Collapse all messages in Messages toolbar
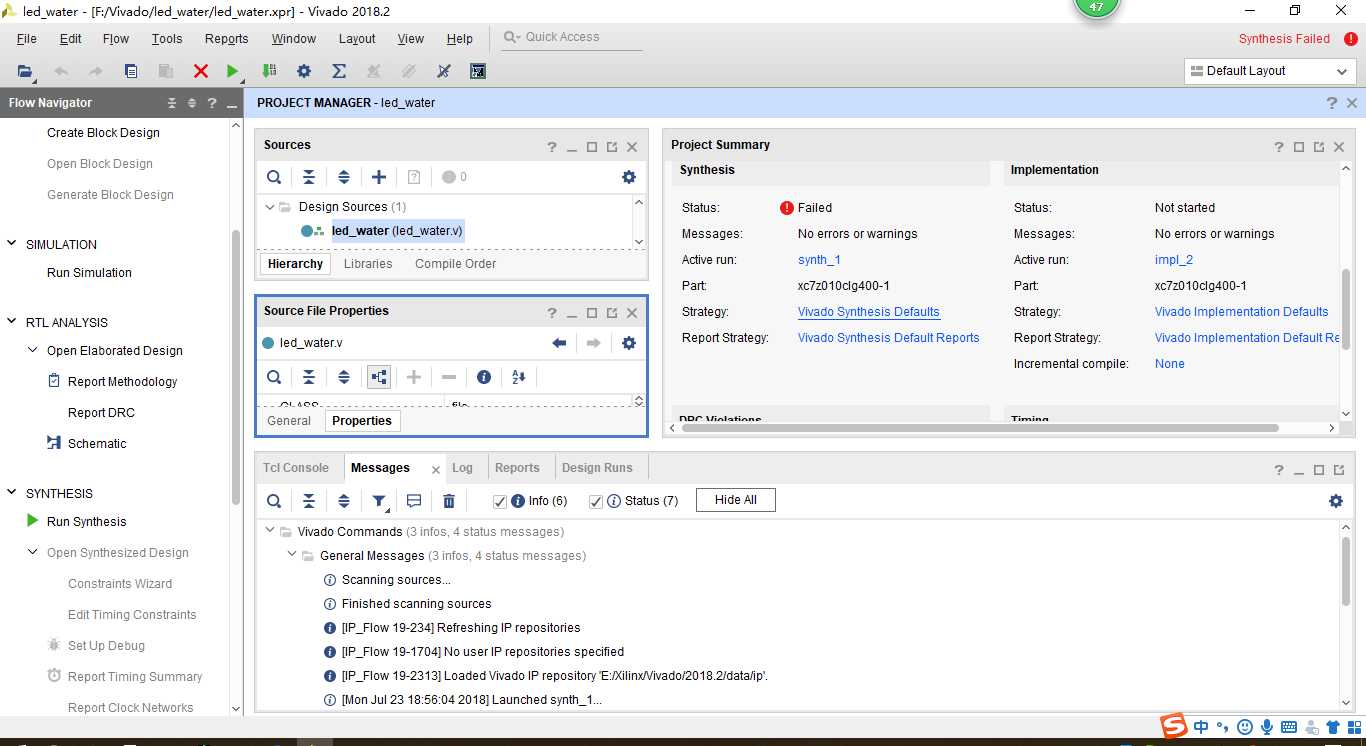Image resolution: width=1366 pixels, height=746 pixels. [309, 501]
